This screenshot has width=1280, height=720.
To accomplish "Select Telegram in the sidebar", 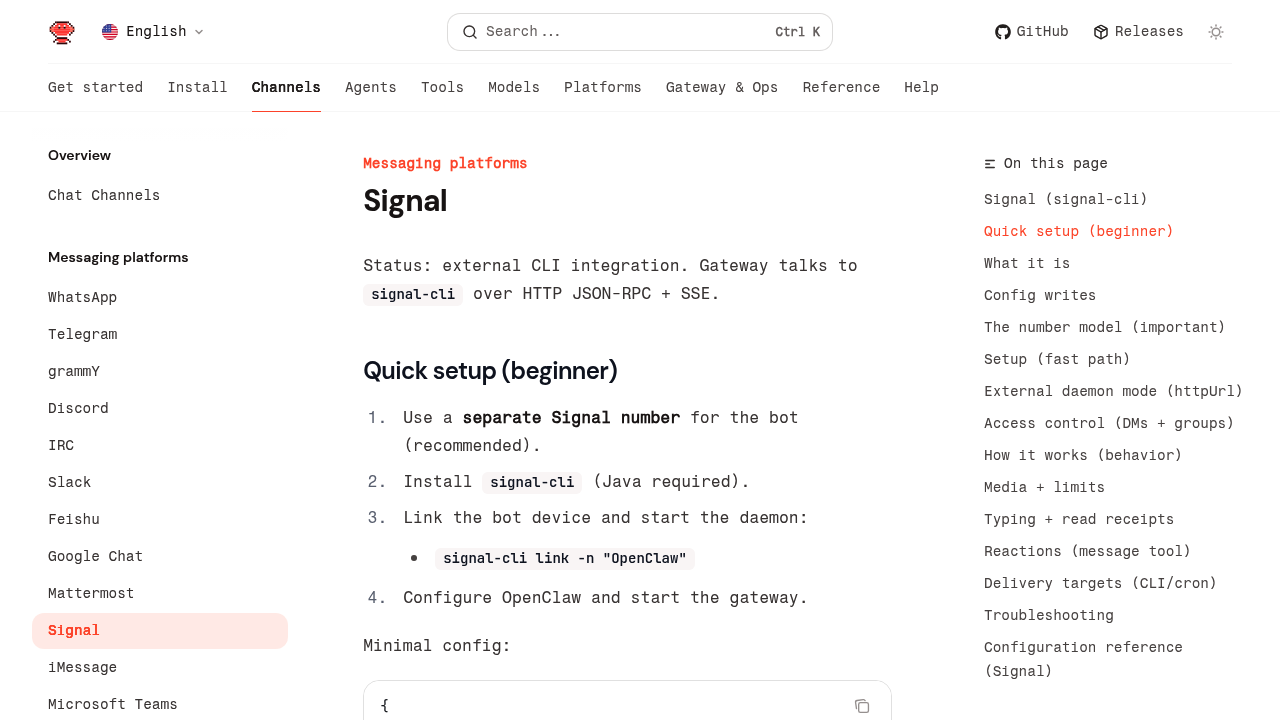I will click(x=82, y=334).
